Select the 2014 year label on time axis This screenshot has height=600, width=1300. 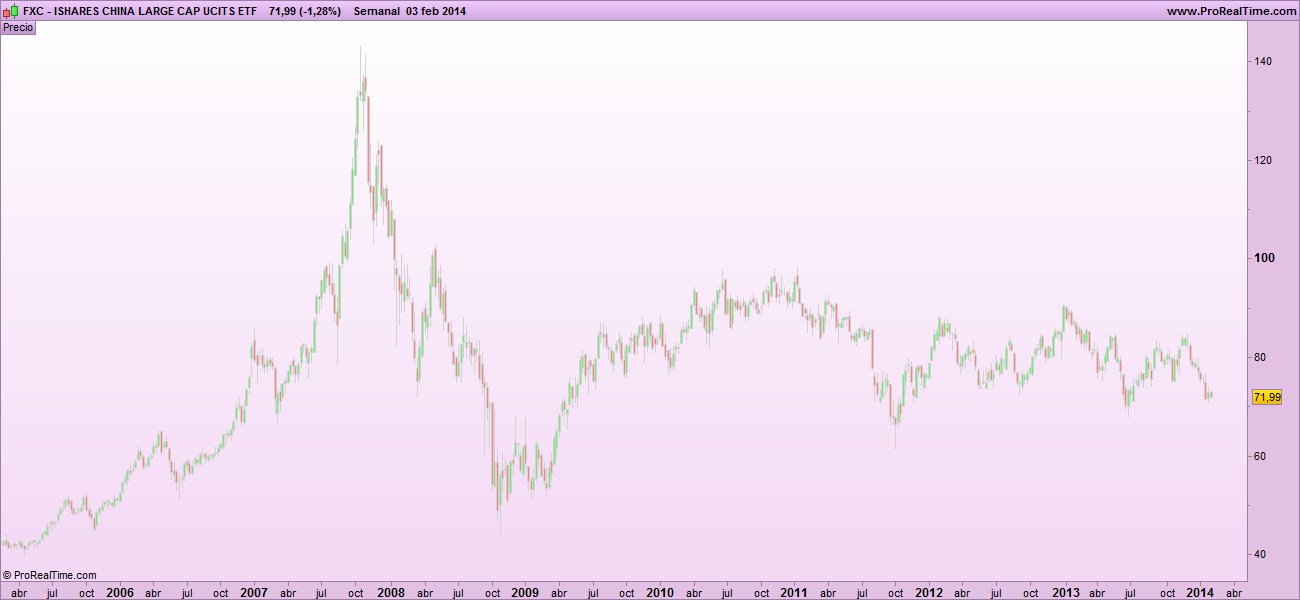[1200, 592]
